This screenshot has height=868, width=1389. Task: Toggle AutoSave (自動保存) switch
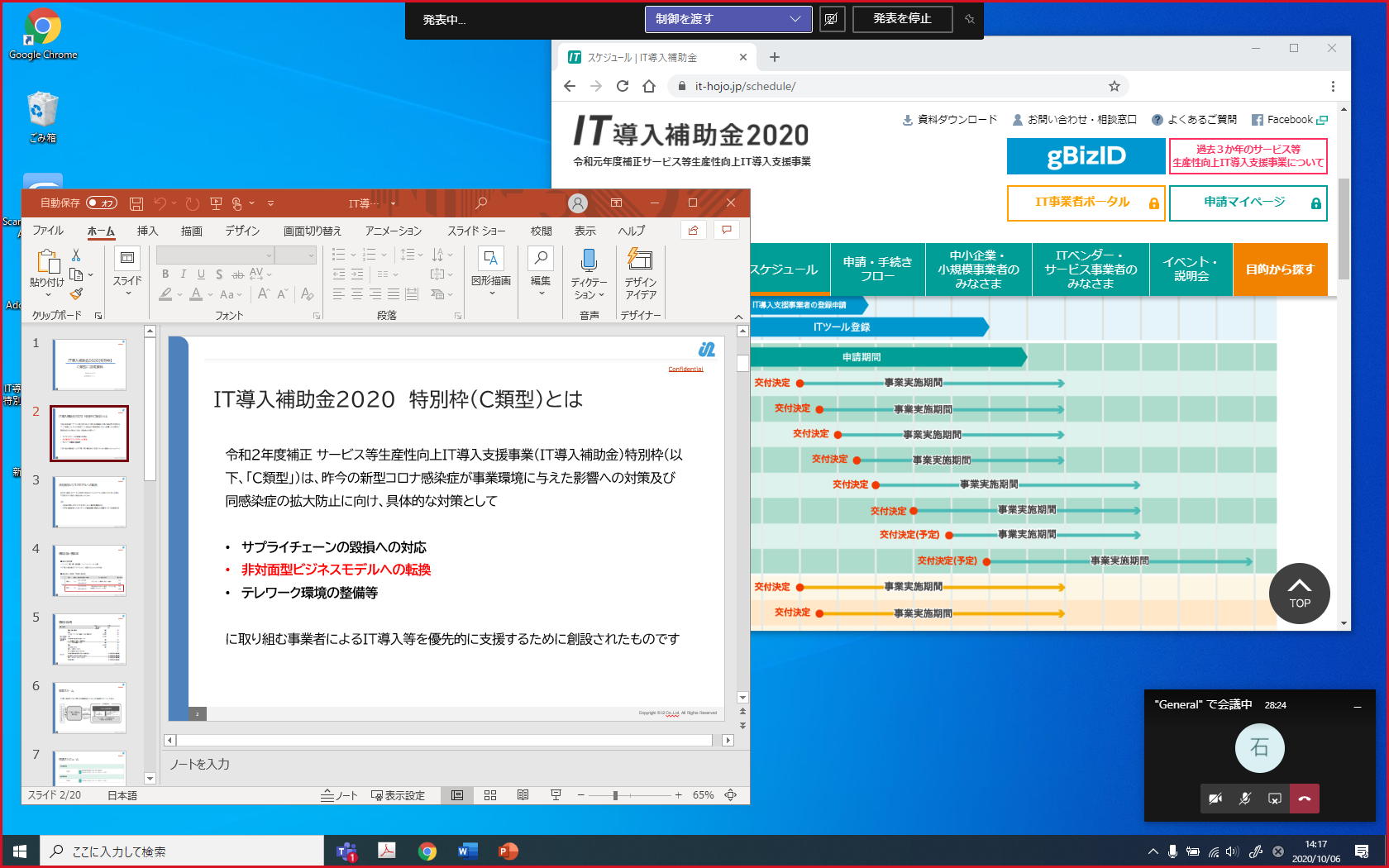(102, 203)
